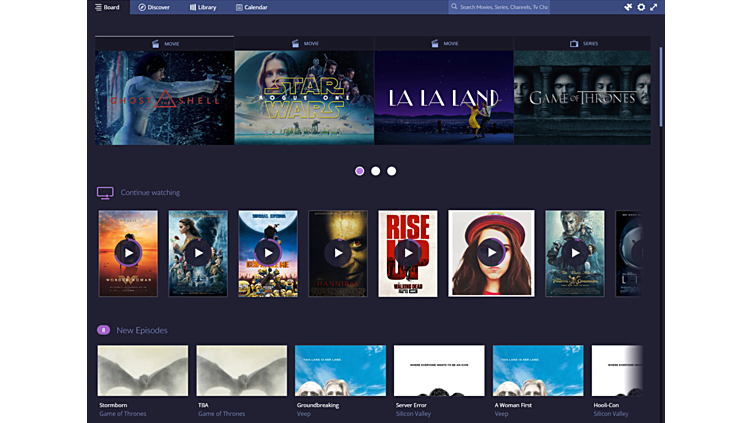Open the Server Error episode thumbnail
Viewport: 752px width, 423px height.
tap(439, 370)
